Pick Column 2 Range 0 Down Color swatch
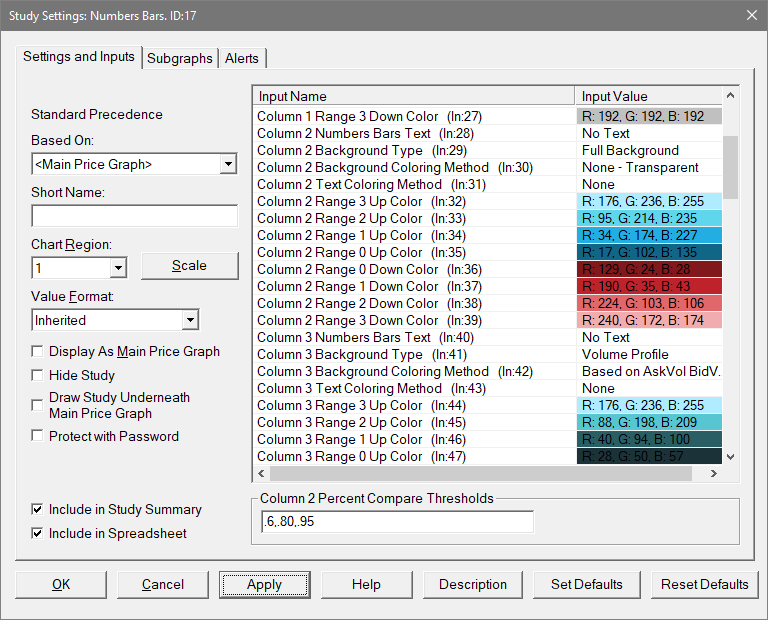 649,269
